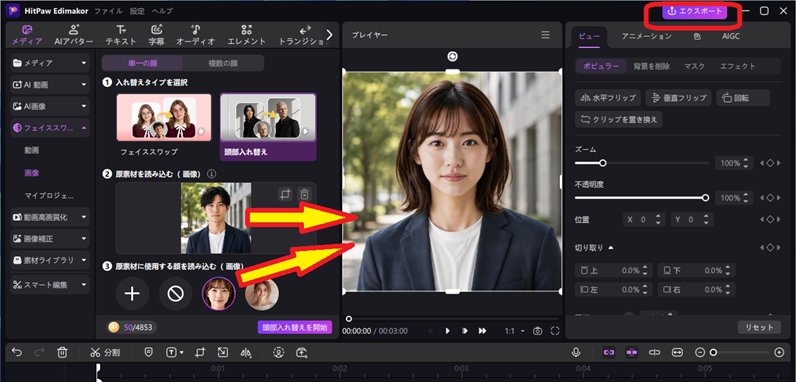The image size is (796, 382).
Task: Click the 不透明度 slider handle
Action: tap(705, 198)
